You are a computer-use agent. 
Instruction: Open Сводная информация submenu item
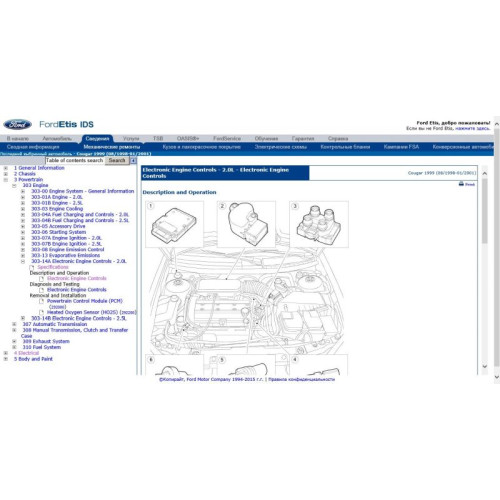[33, 147]
